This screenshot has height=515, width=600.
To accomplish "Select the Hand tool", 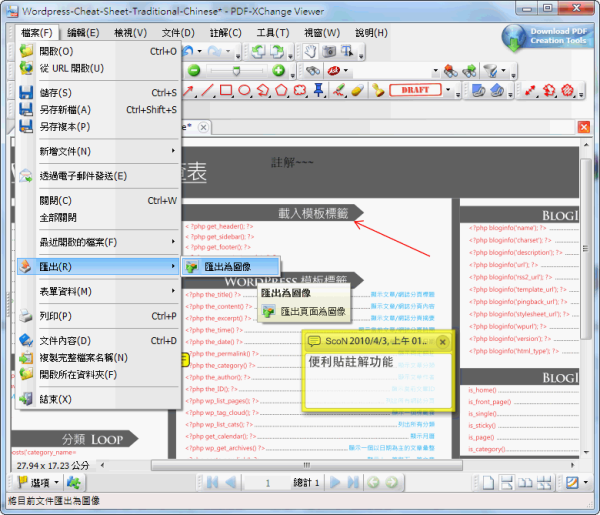I will (310, 51).
